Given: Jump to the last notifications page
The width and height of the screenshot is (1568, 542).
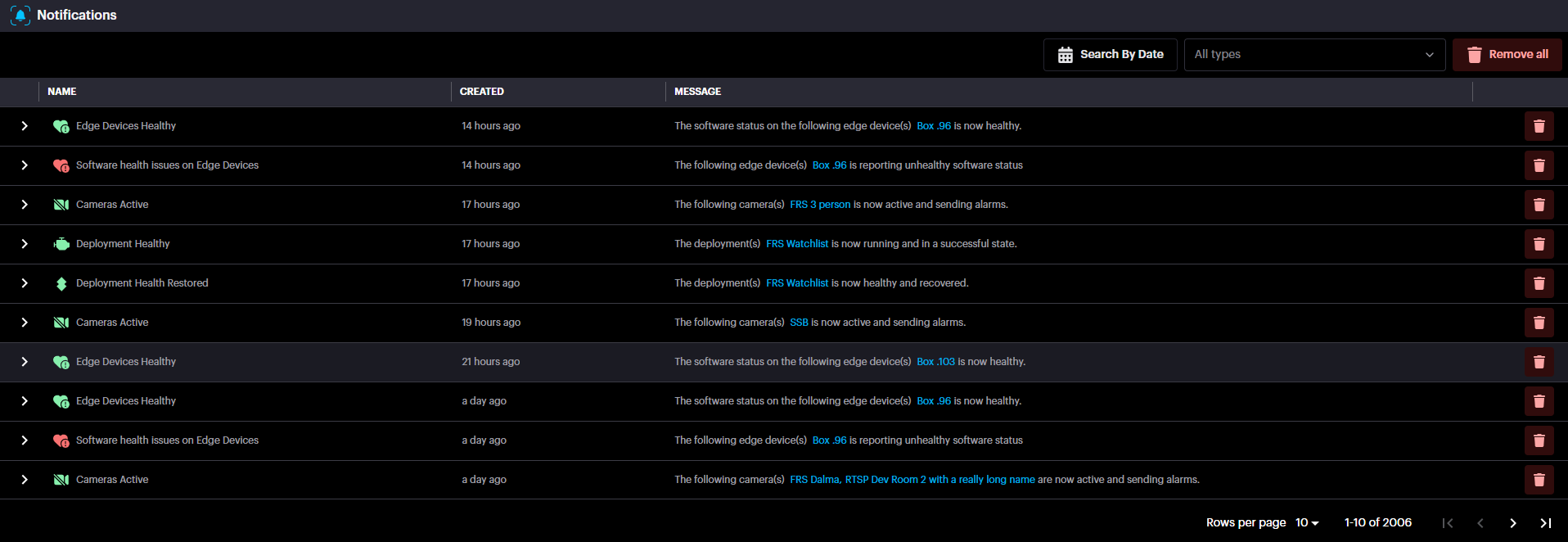Looking at the screenshot, I should (x=1545, y=523).
